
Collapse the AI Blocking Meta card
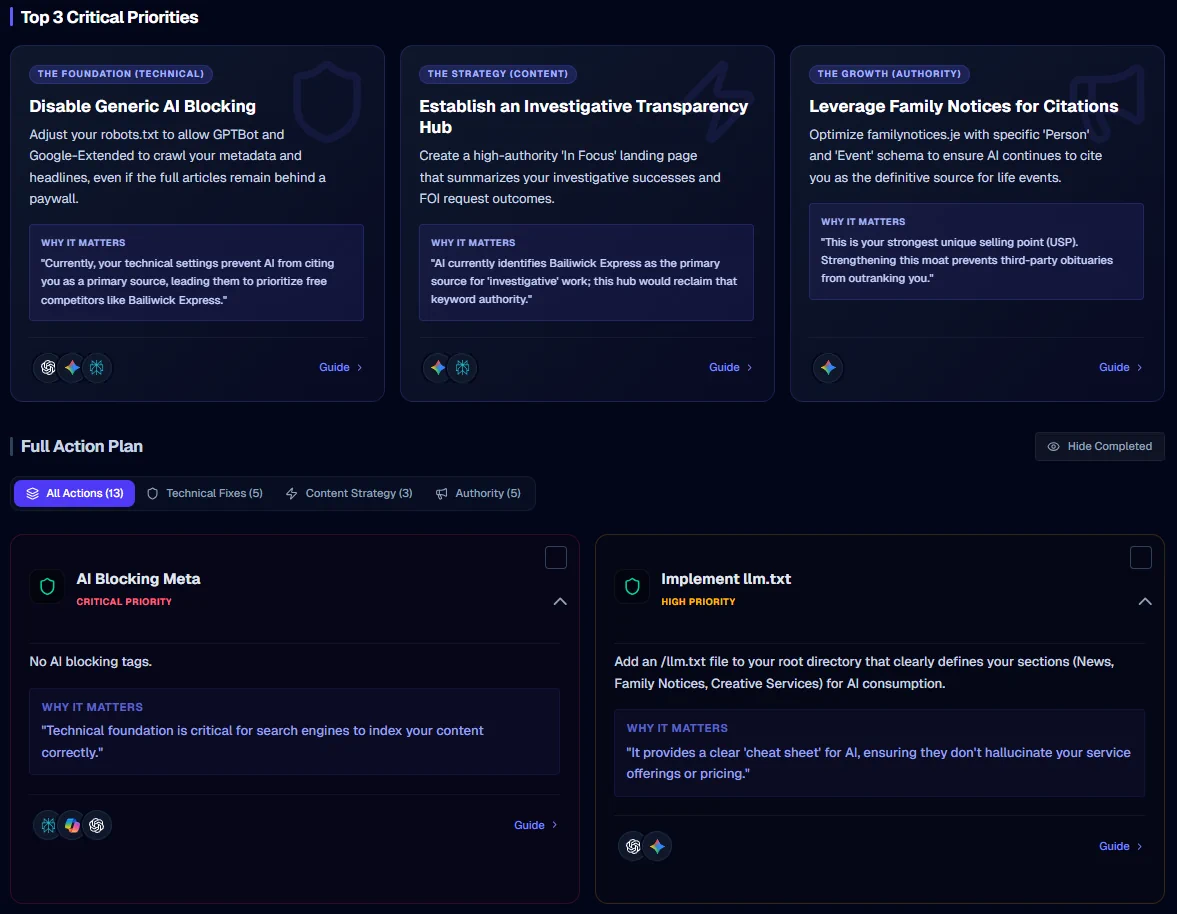click(x=560, y=601)
